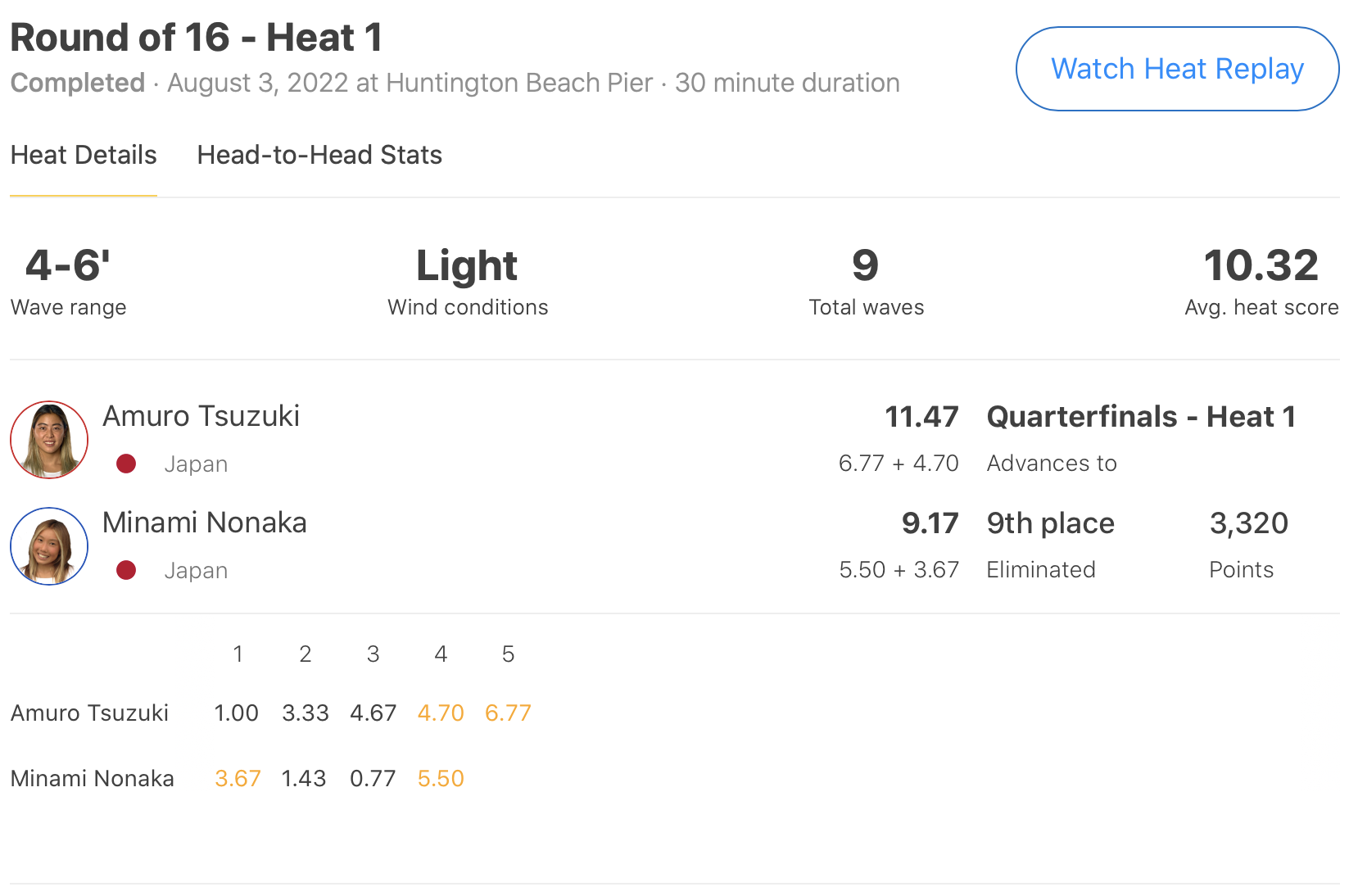Screen dimensions: 1358x896
Task: Select Tsuzuki's 6.77 wave score
Action: tap(508, 713)
